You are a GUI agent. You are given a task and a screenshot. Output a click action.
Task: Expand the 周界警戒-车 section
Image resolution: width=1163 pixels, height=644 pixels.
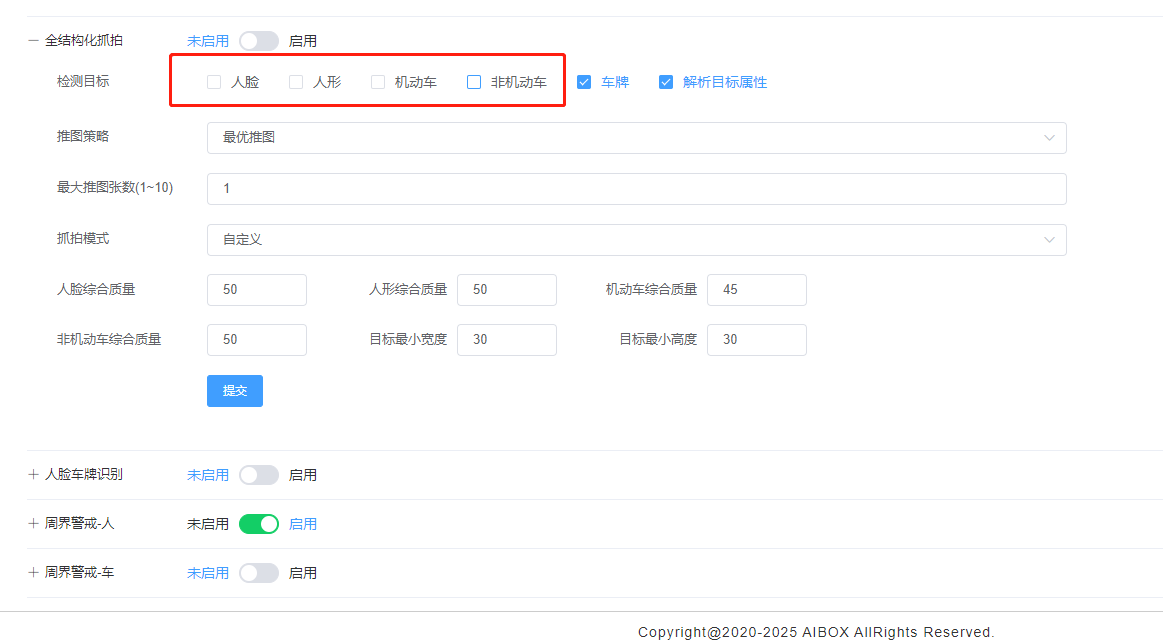click(x=33, y=572)
